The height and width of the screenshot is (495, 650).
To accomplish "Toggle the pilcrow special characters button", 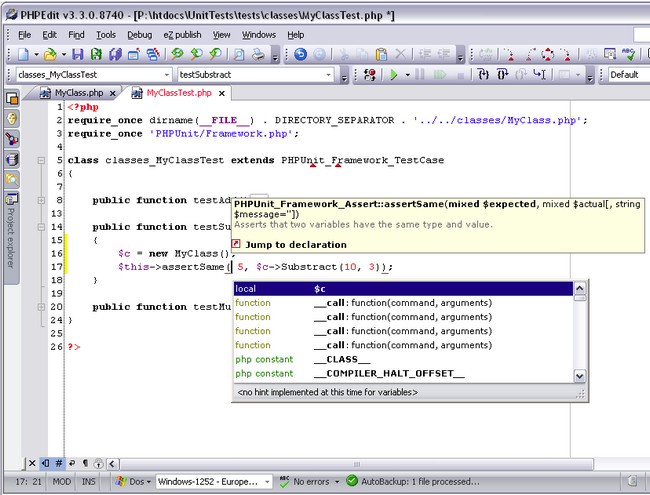I will click(x=85, y=463).
